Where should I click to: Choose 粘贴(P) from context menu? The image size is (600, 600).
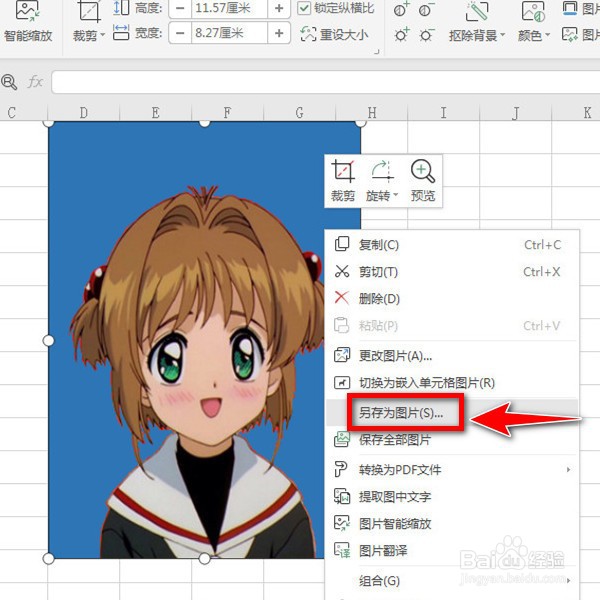coord(452,326)
